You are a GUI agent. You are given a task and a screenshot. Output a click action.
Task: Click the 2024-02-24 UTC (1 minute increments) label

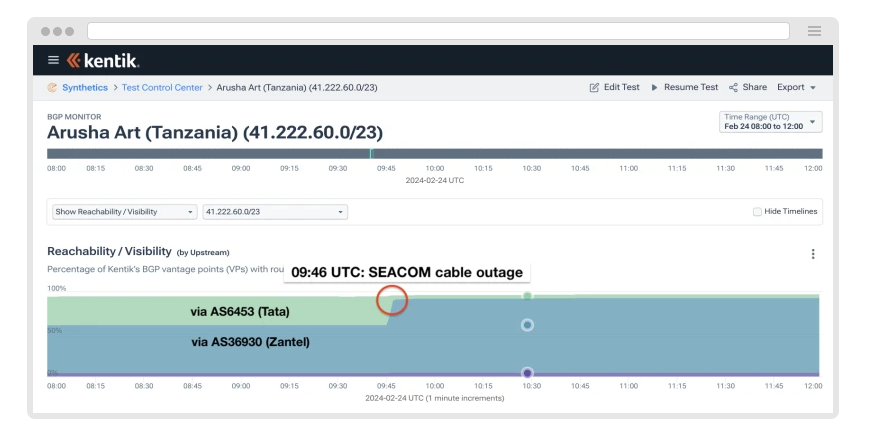[x=435, y=398]
